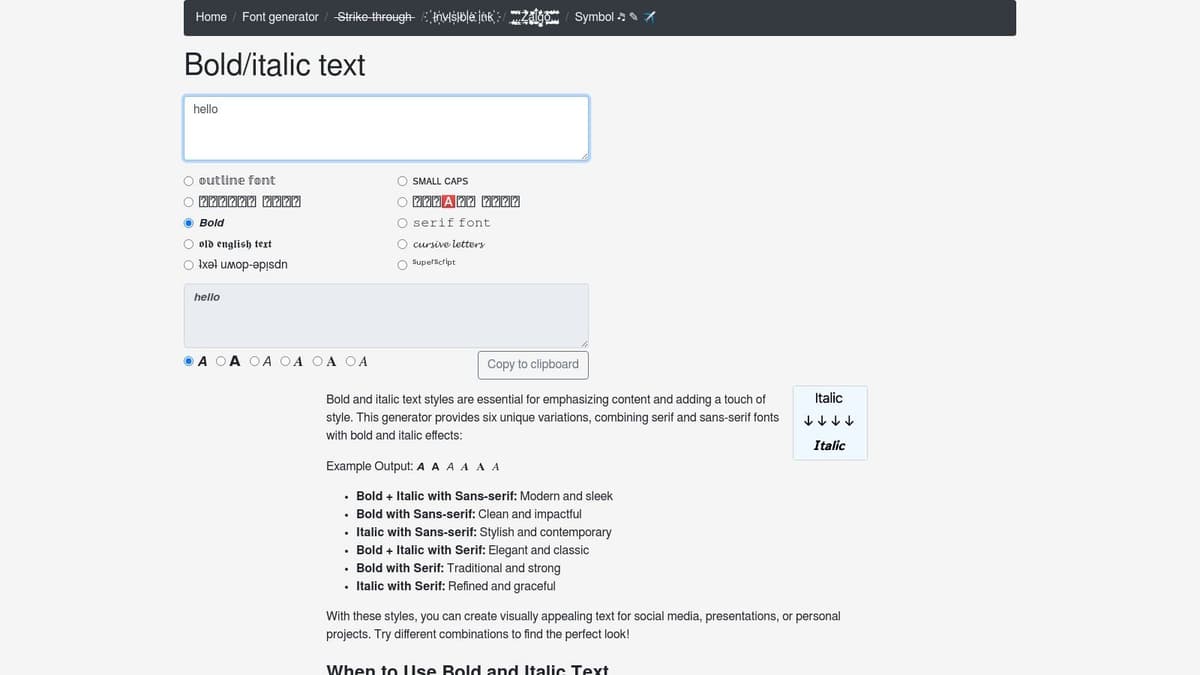This screenshot has height=675, width=1200.
Task: Choose the italic serif A variant
Action: tap(350, 361)
